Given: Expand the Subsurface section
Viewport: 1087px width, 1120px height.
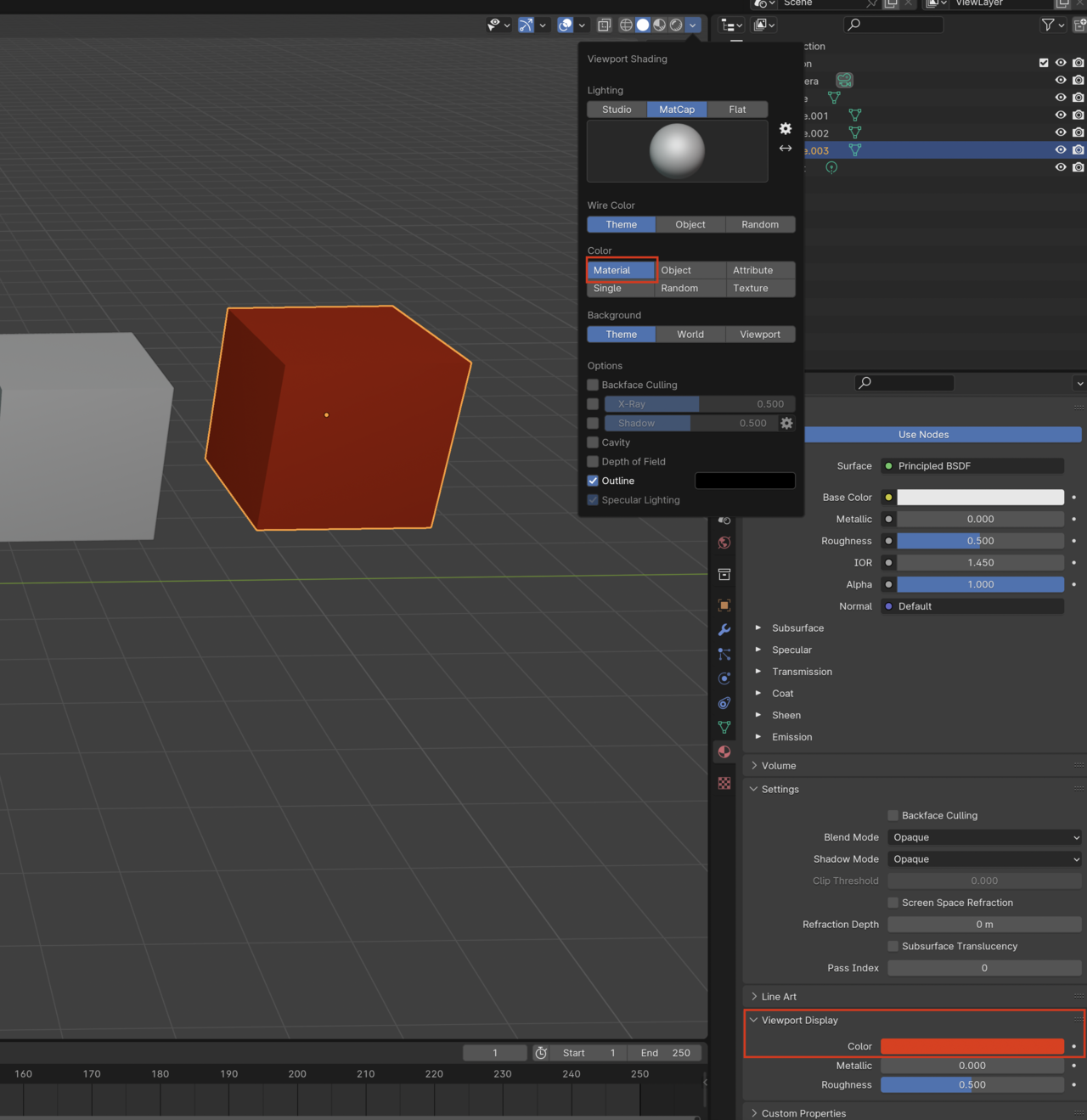Looking at the screenshot, I should click(758, 628).
